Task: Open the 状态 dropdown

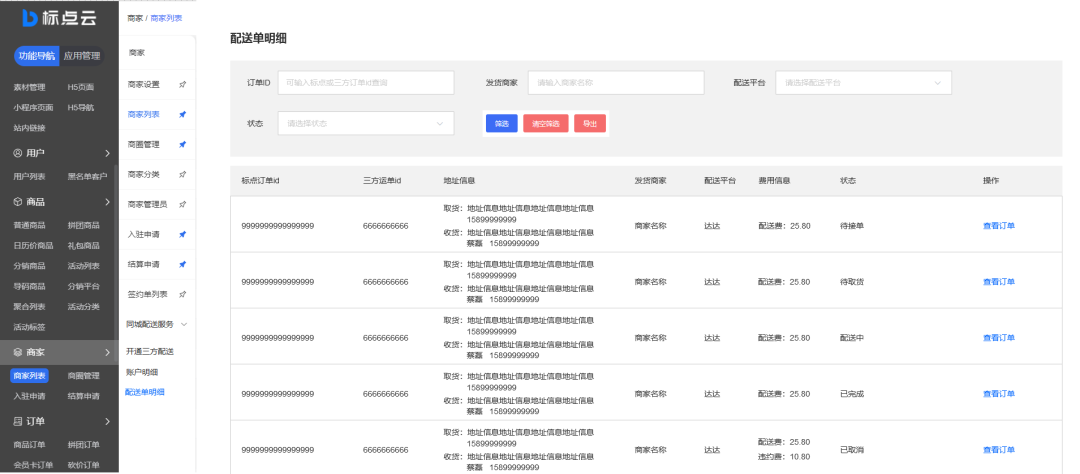Action: click(366, 123)
